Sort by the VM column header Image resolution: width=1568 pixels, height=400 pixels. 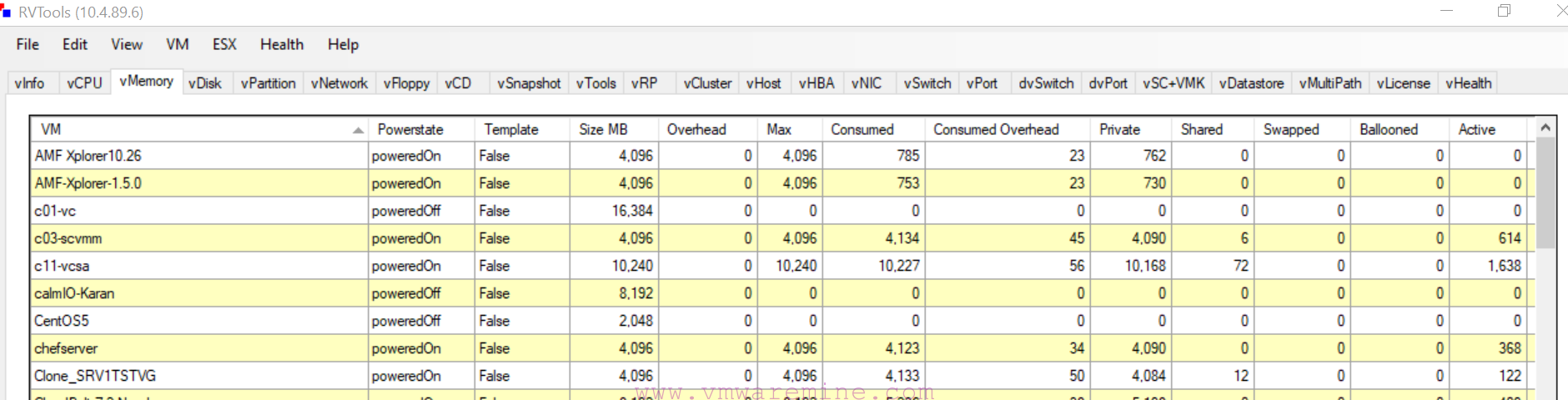[199, 129]
